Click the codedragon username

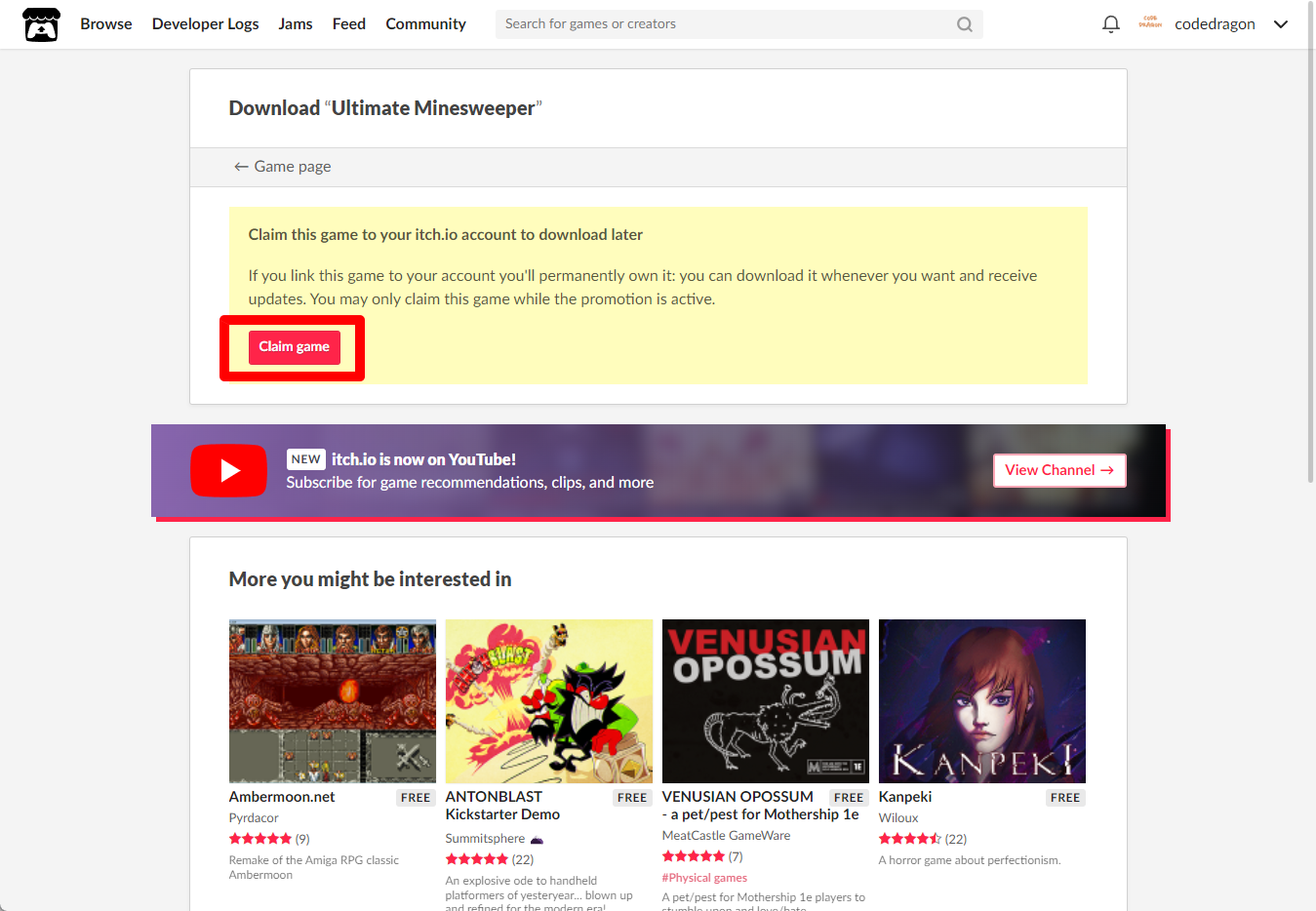[1215, 24]
